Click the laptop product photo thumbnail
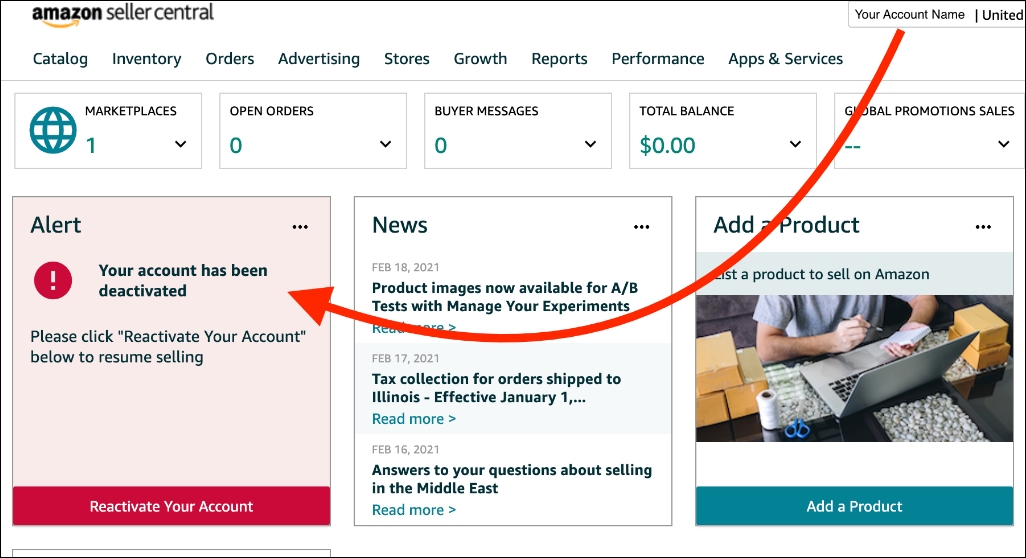Viewport: 1026px width, 558px height. click(854, 368)
